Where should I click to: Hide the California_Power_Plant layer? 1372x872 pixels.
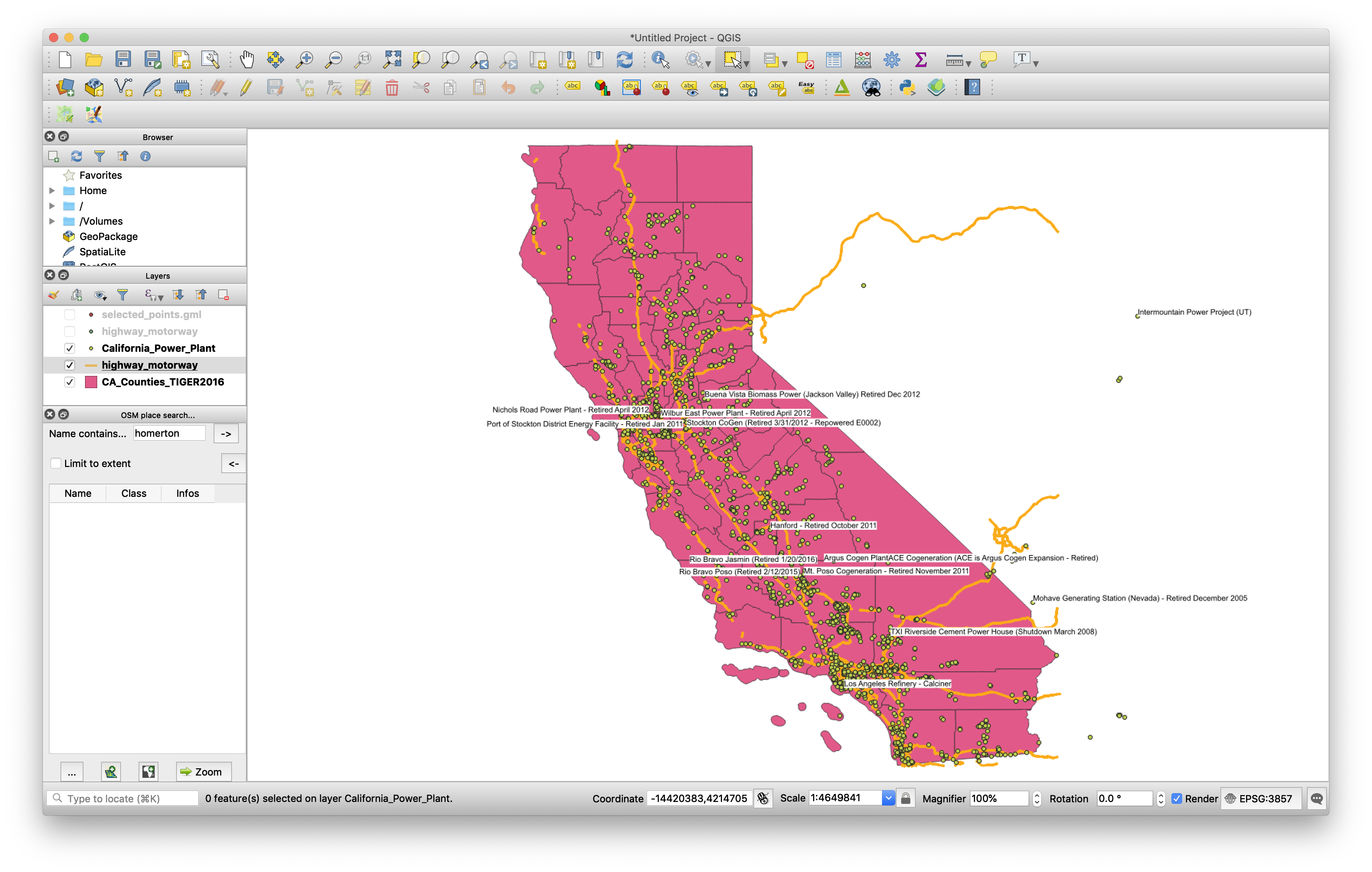(x=70, y=348)
